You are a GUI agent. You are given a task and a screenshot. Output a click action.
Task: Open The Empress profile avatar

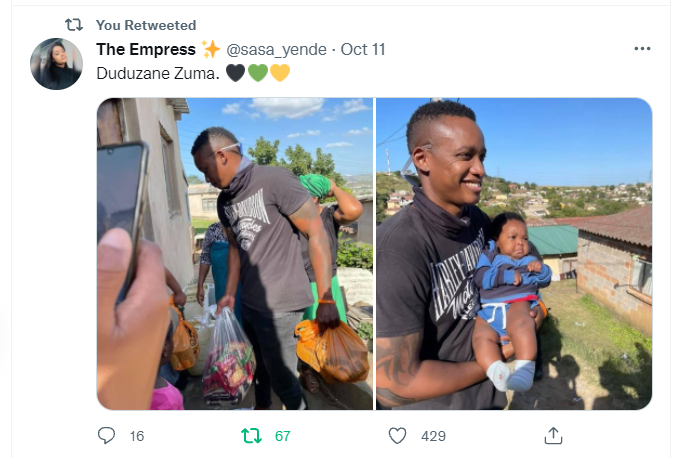pyautogui.click(x=56, y=64)
